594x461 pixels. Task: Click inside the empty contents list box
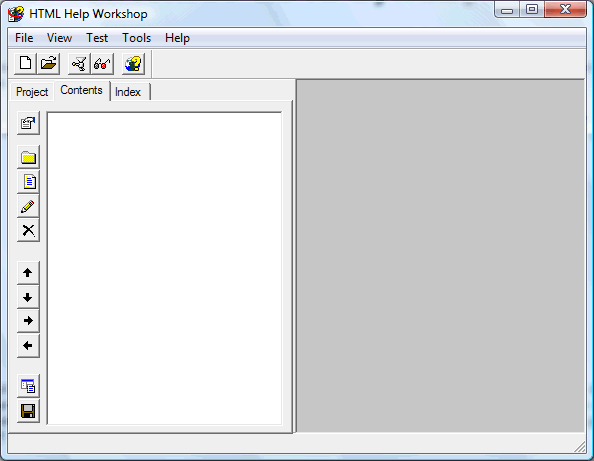[x=164, y=268]
